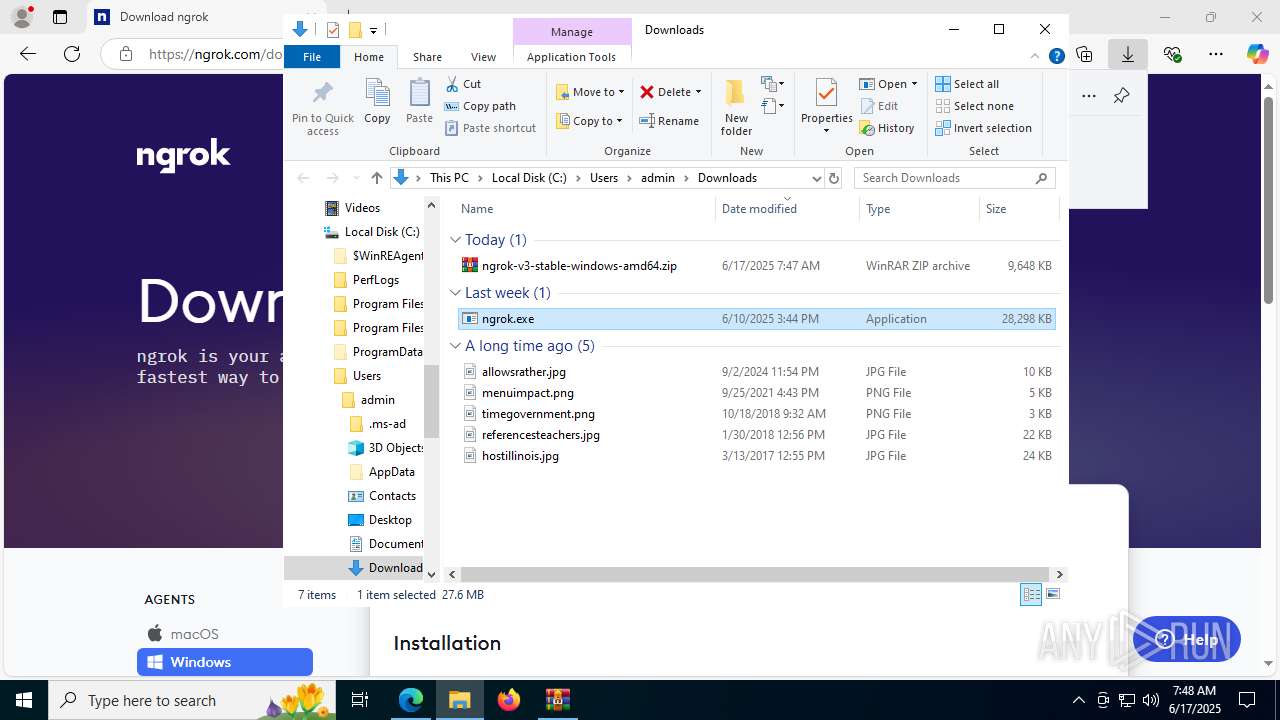Open Quick Access Toolbar customize dropdown
The image size is (1280, 720).
coord(373,30)
